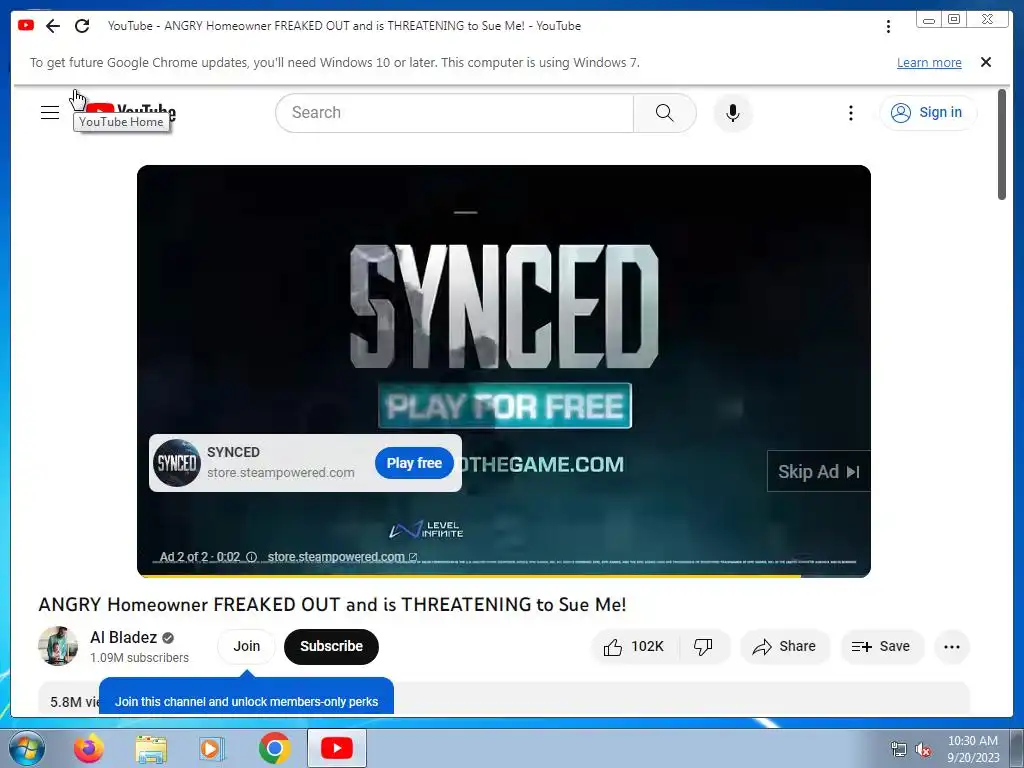Open Google Chrome from taskbar
The height and width of the screenshot is (768, 1024).
(274, 748)
